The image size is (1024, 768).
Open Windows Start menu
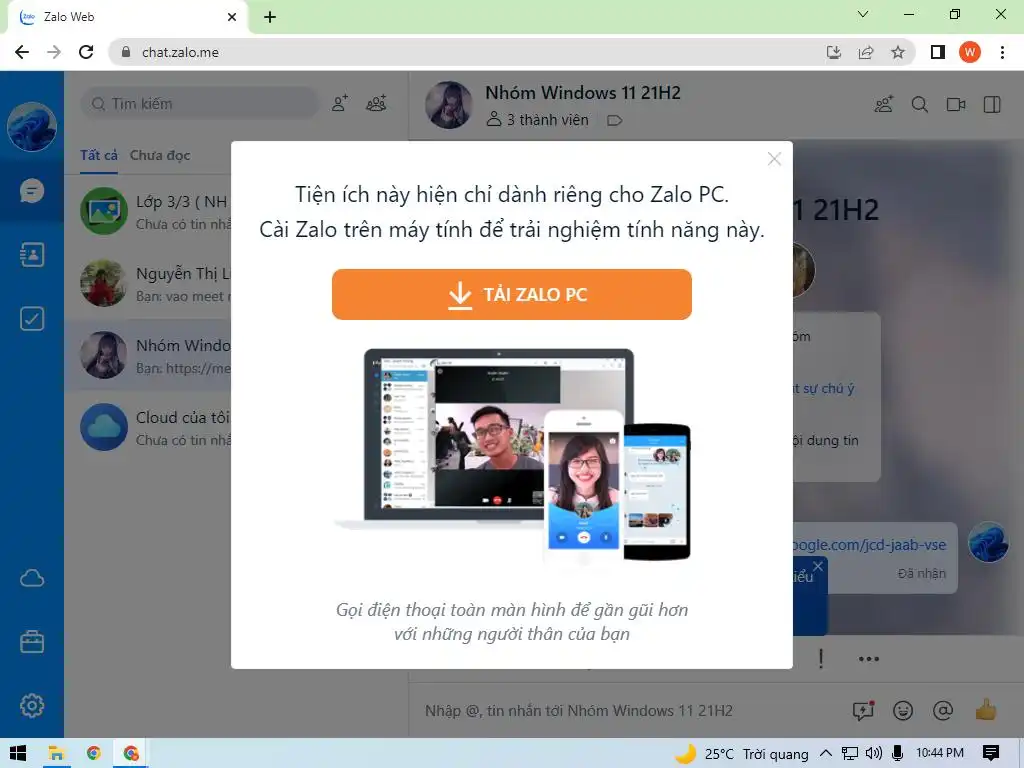click(18, 754)
